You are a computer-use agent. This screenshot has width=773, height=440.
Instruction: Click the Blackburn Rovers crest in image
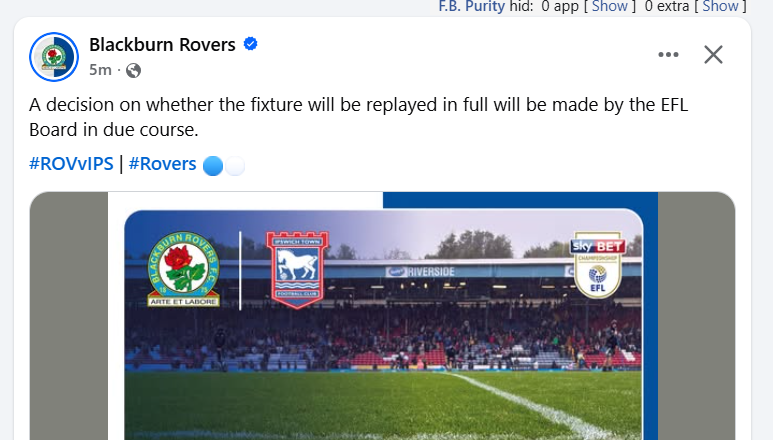pyautogui.click(x=184, y=270)
